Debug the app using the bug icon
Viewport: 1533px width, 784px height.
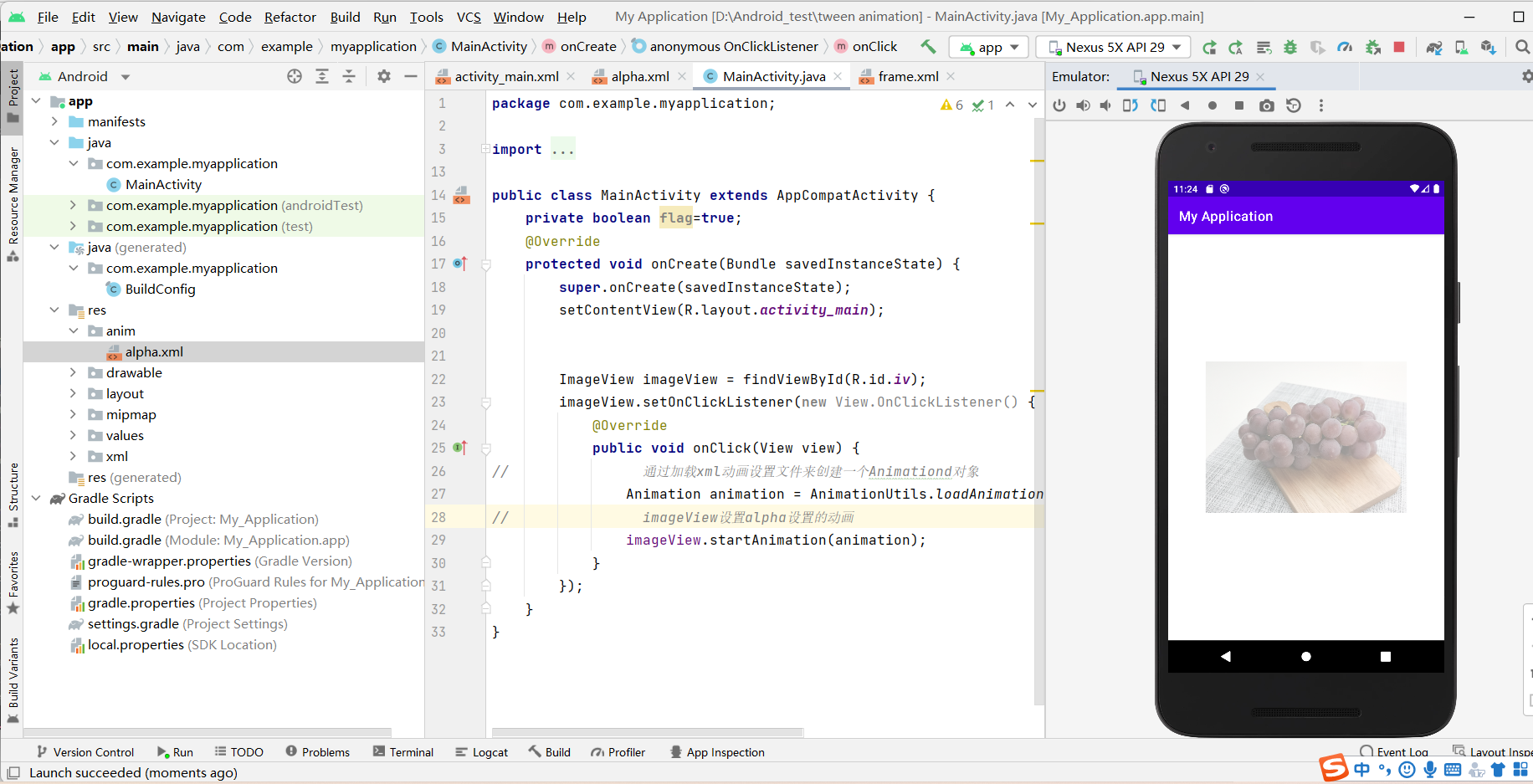1289,47
